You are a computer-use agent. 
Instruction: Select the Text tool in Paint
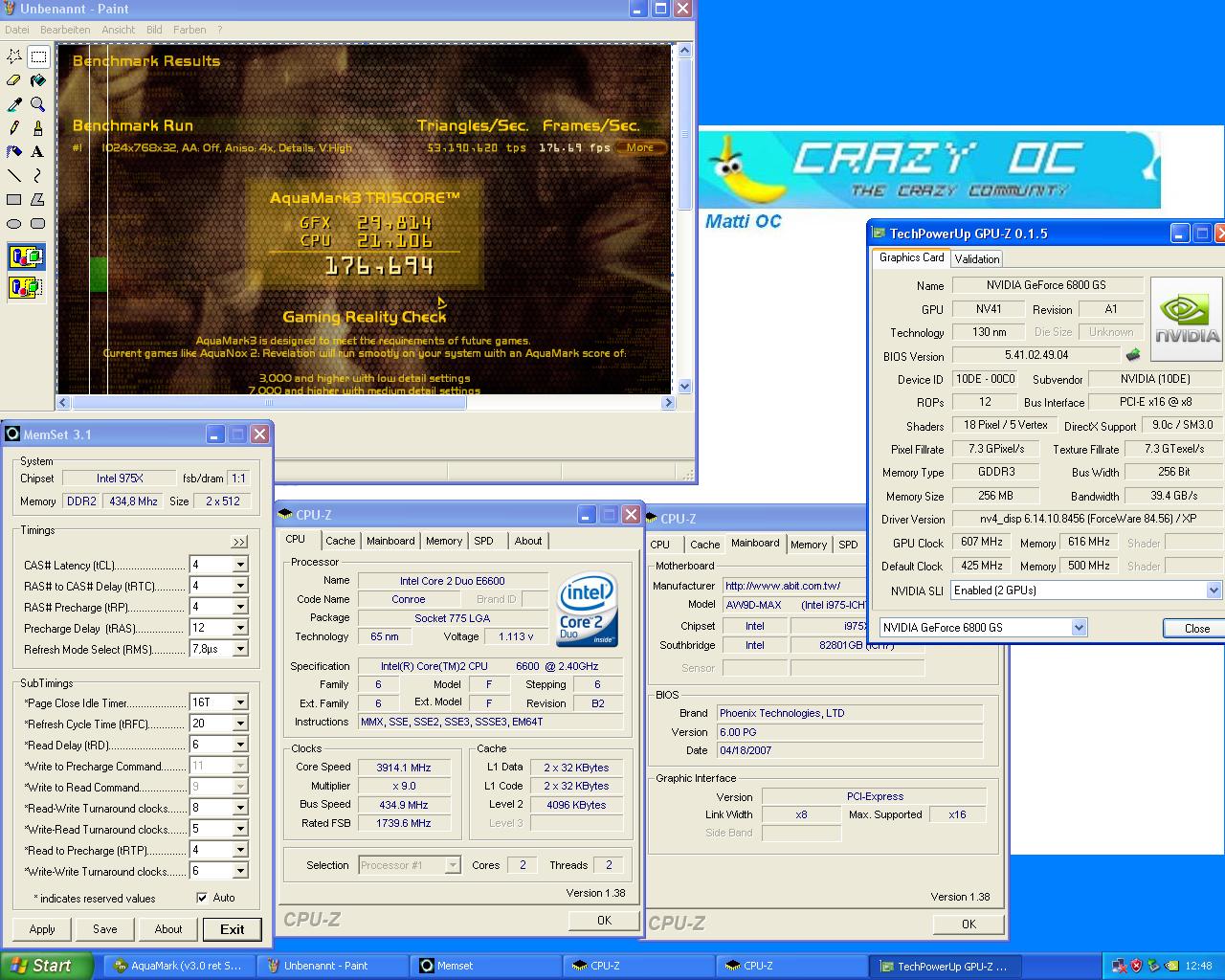37,151
